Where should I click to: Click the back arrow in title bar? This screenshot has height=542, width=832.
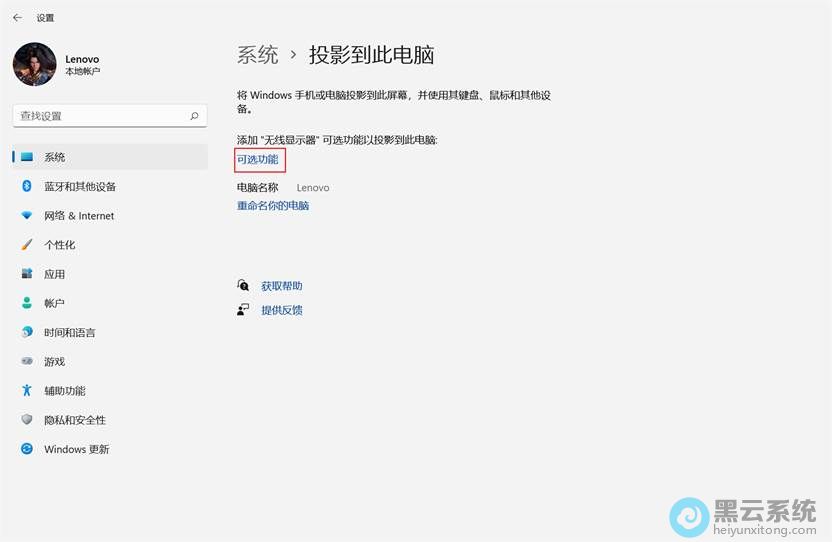(17, 17)
